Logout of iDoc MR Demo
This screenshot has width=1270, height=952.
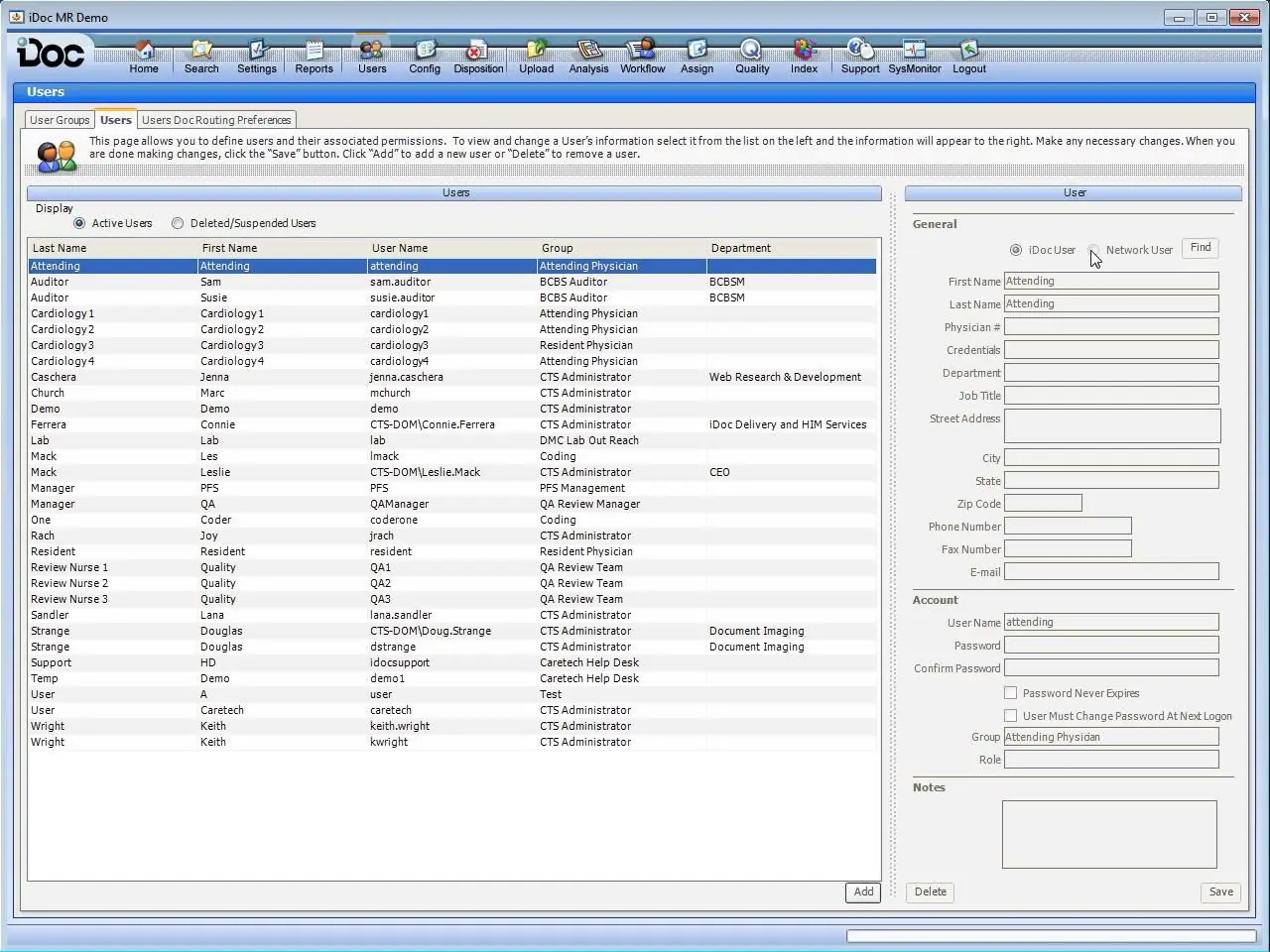tap(968, 55)
